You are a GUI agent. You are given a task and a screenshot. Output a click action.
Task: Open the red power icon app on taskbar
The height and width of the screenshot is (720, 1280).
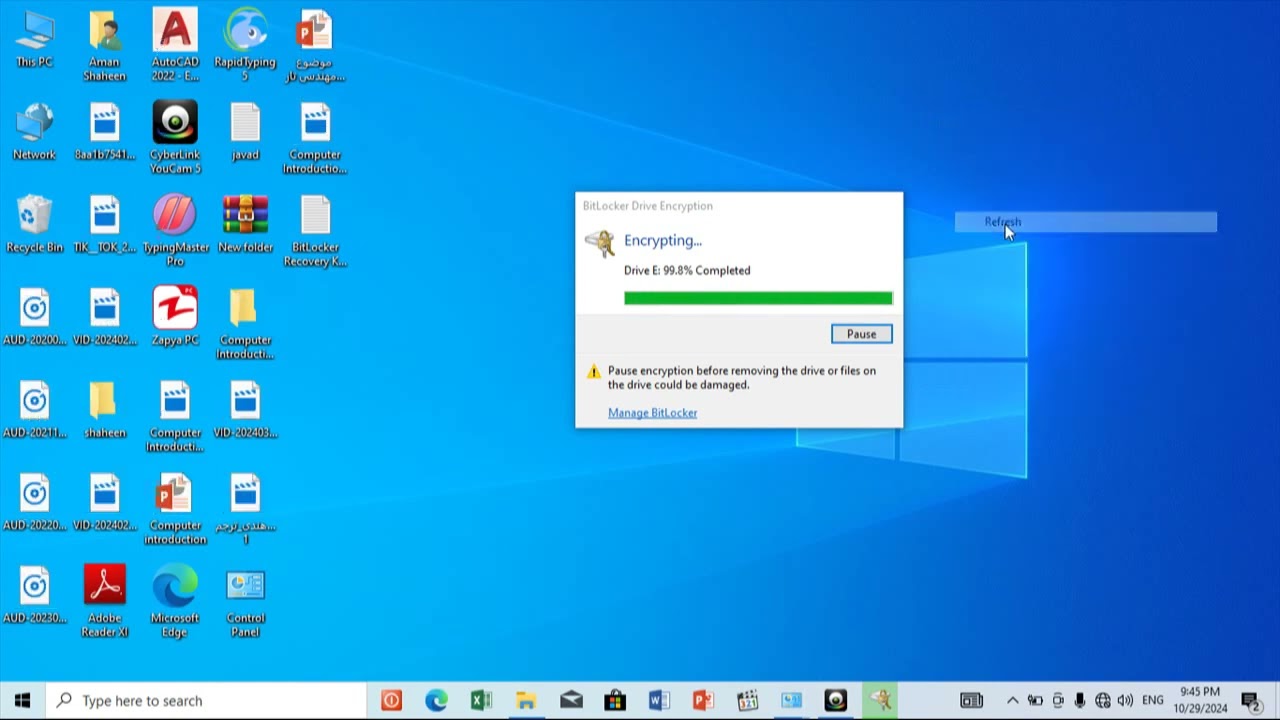coord(391,701)
